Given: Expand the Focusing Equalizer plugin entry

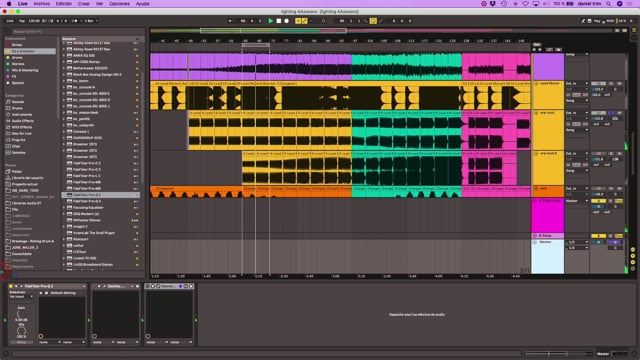Looking at the screenshot, I should click(x=64, y=208).
